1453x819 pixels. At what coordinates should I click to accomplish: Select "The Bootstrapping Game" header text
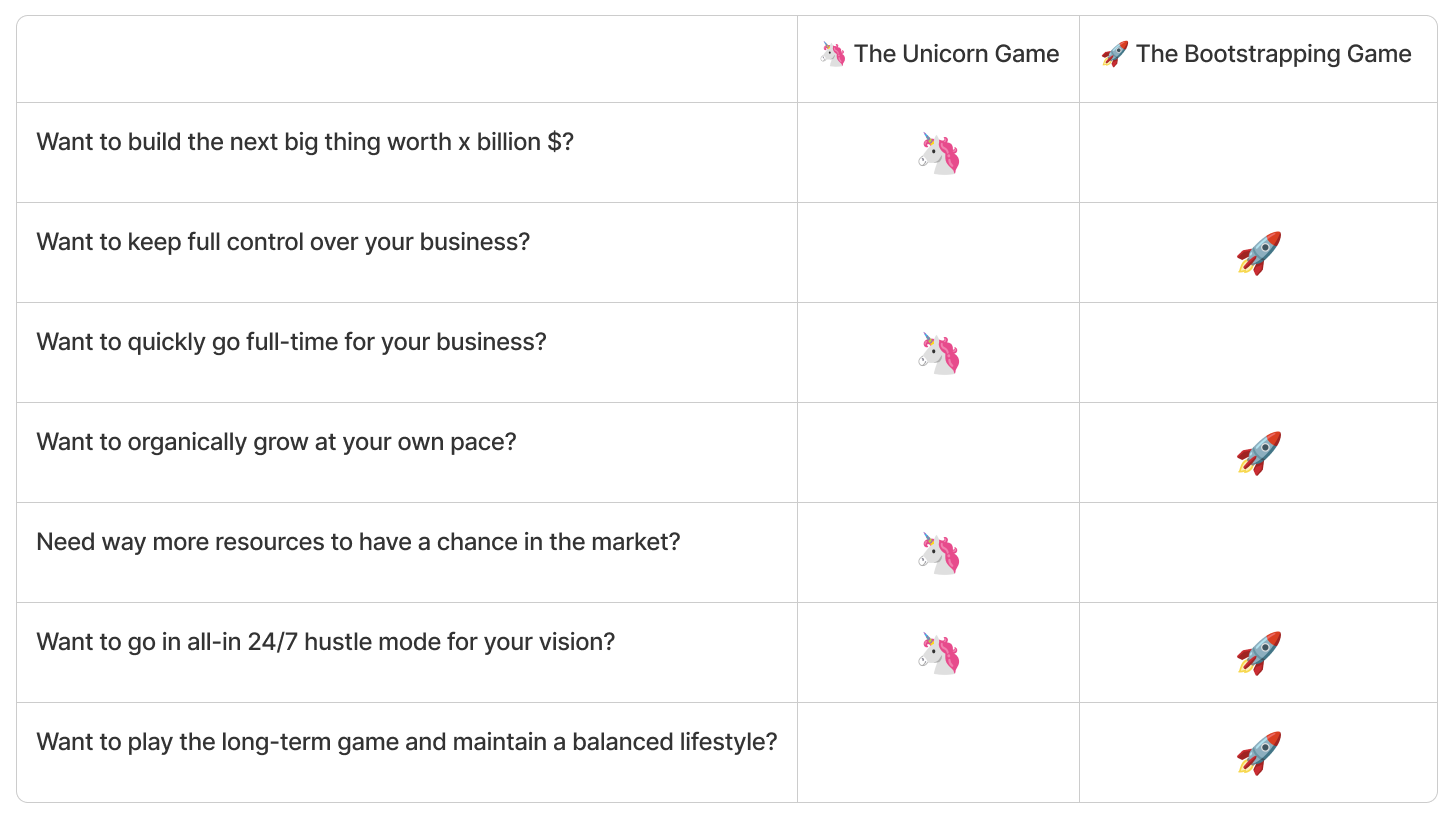(1274, 54)
